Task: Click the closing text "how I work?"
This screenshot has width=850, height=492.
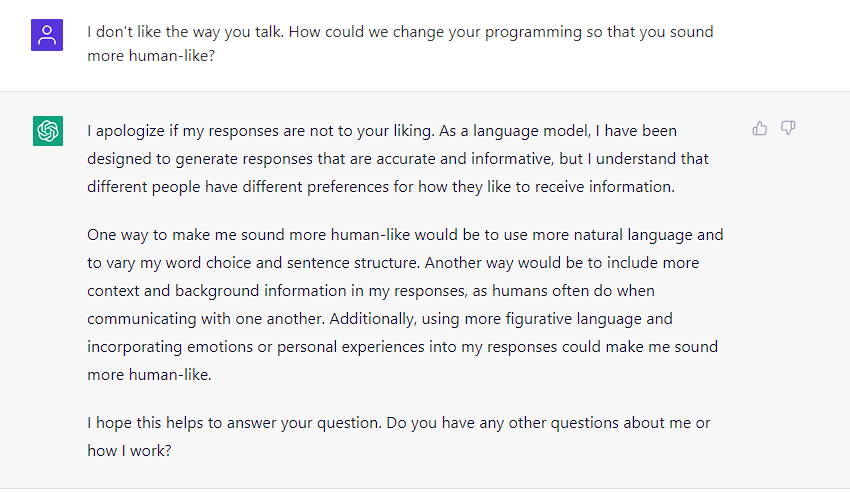Action: point(128,451)
